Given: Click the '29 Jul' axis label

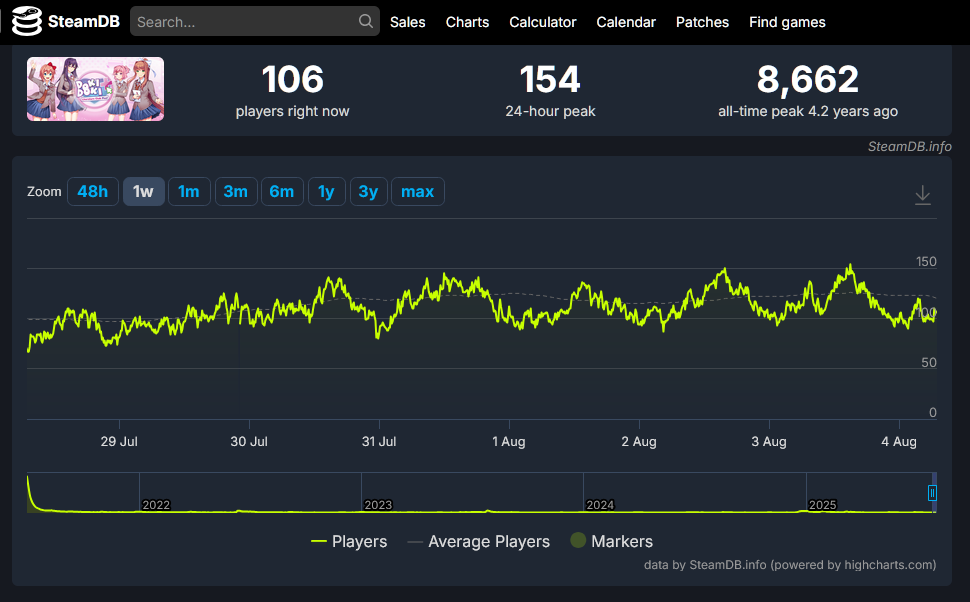Looking at the screenshot, I should click(119, 442).
